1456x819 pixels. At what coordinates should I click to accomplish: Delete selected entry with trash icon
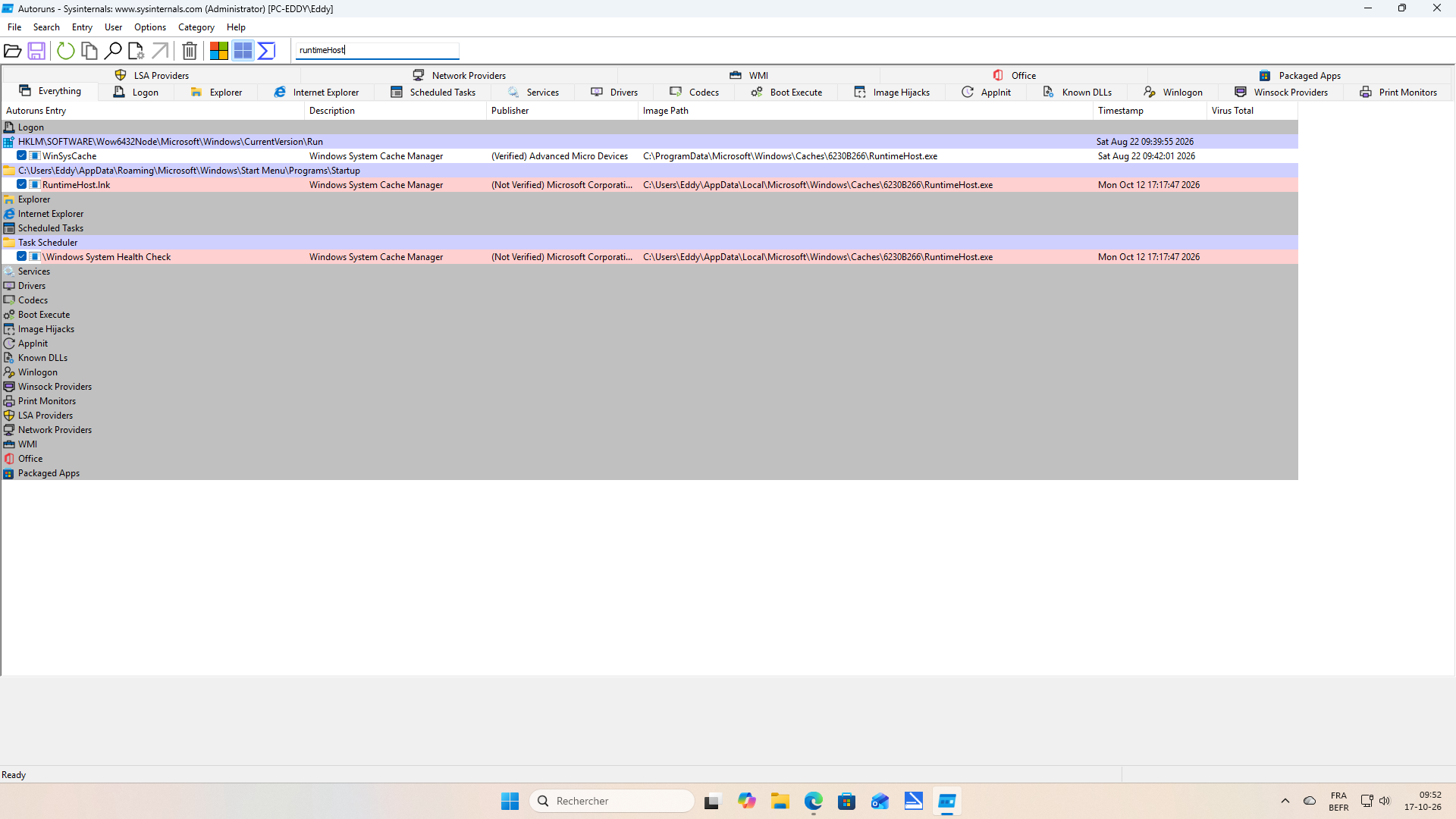(190, 51)
